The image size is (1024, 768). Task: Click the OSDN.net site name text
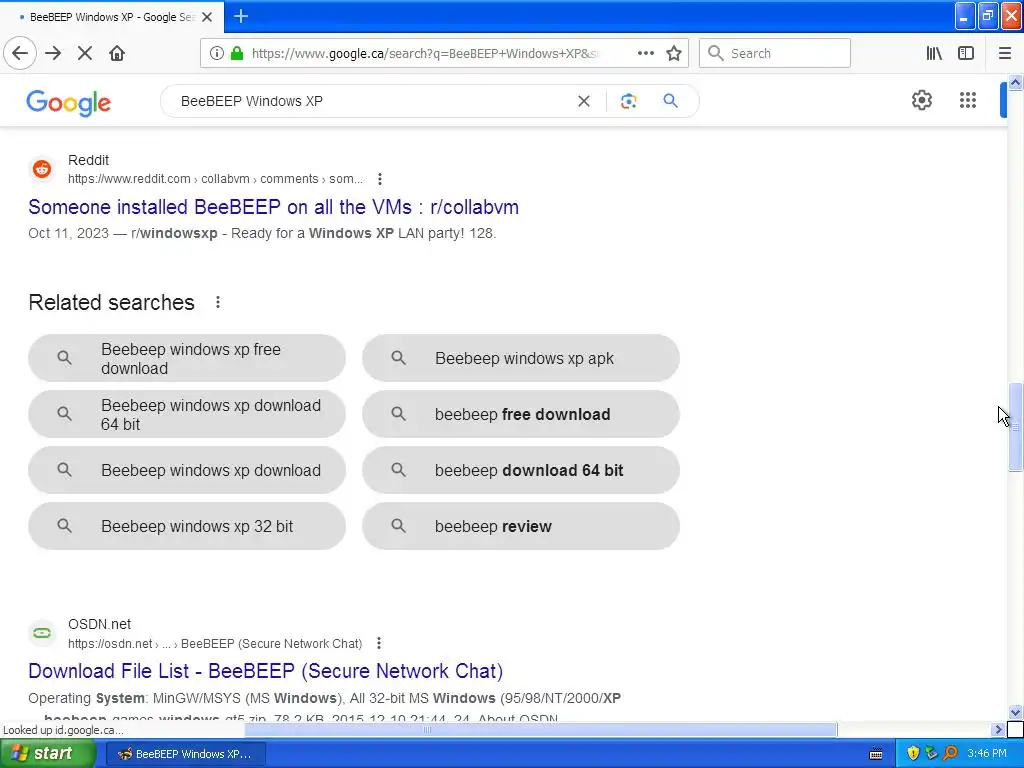99,624
